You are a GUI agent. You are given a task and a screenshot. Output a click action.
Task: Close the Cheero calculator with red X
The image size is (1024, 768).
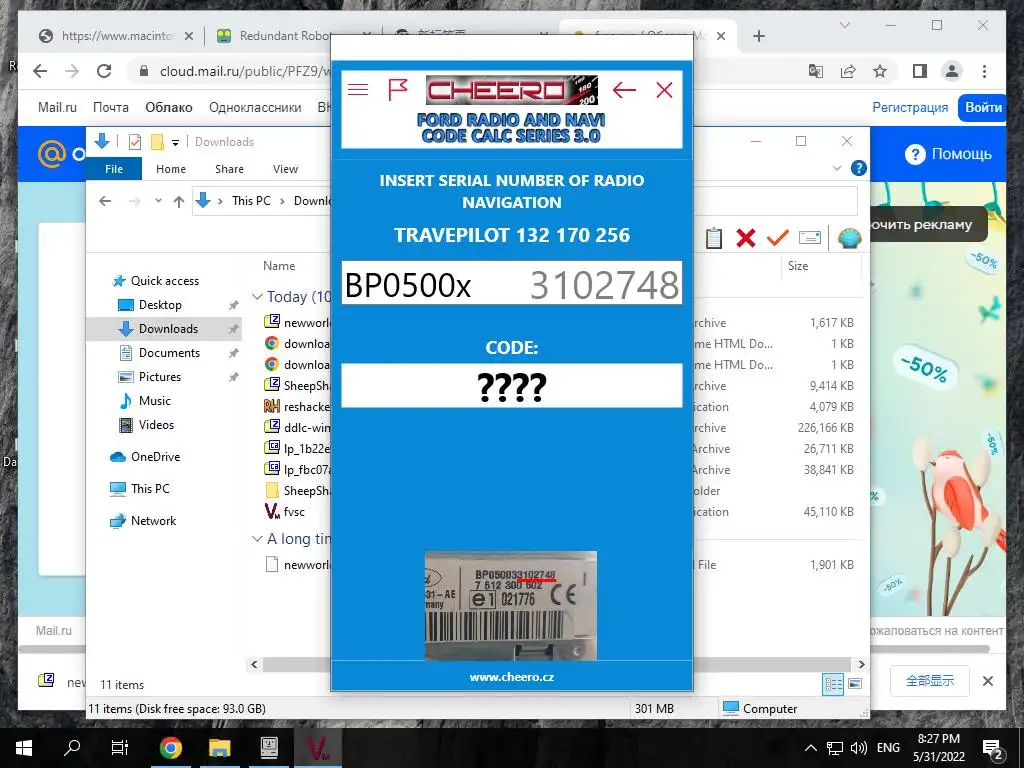(x=664, y=89)
